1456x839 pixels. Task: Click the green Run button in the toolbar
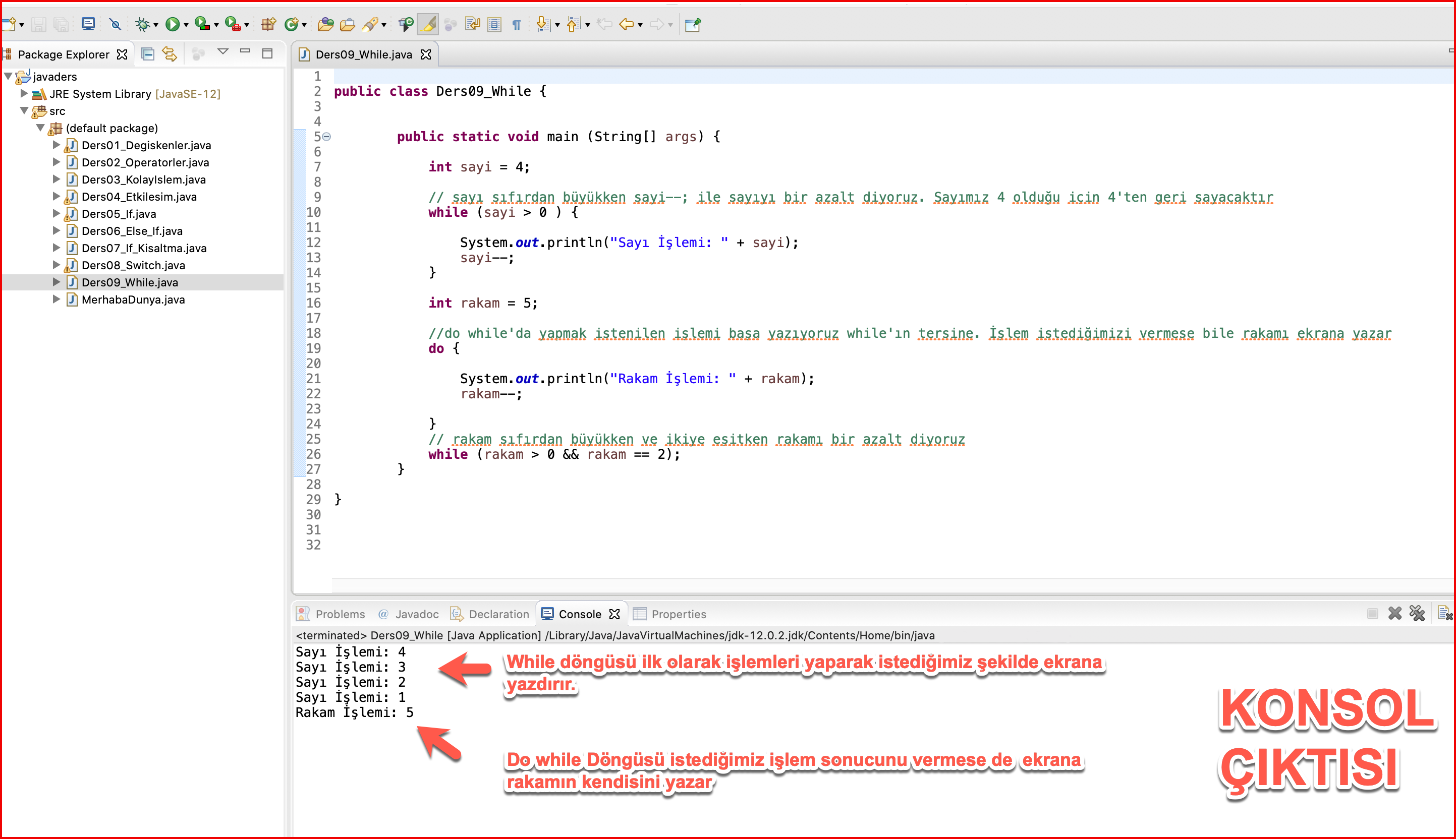[172, 24]
